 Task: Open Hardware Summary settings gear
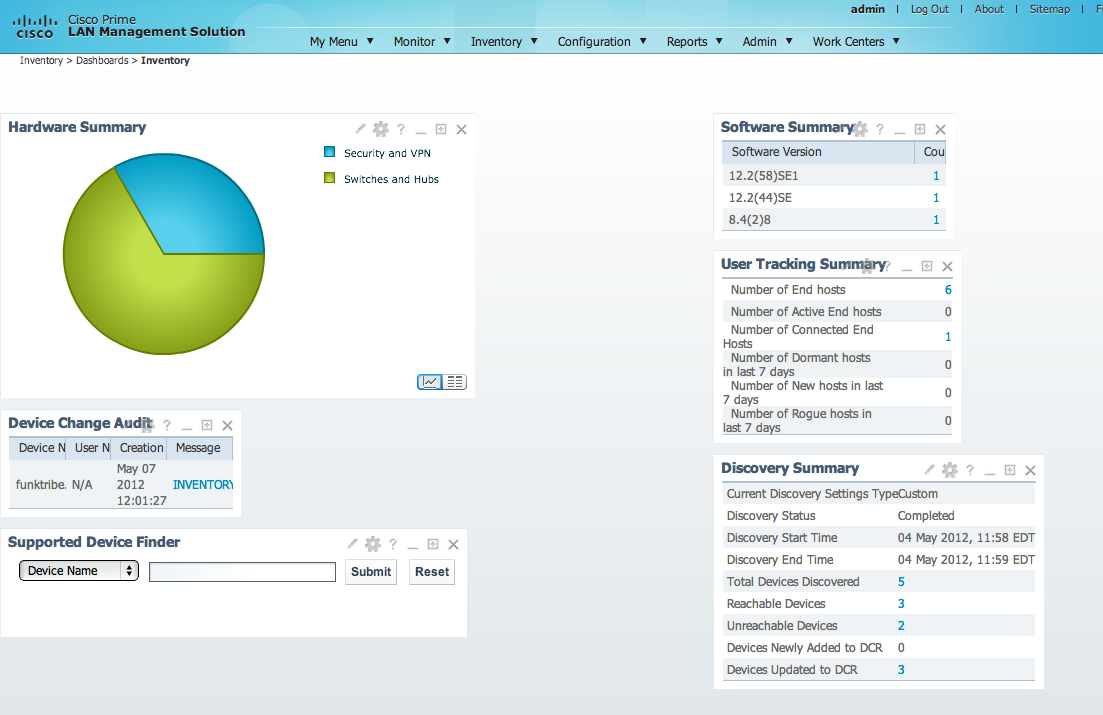380,129
